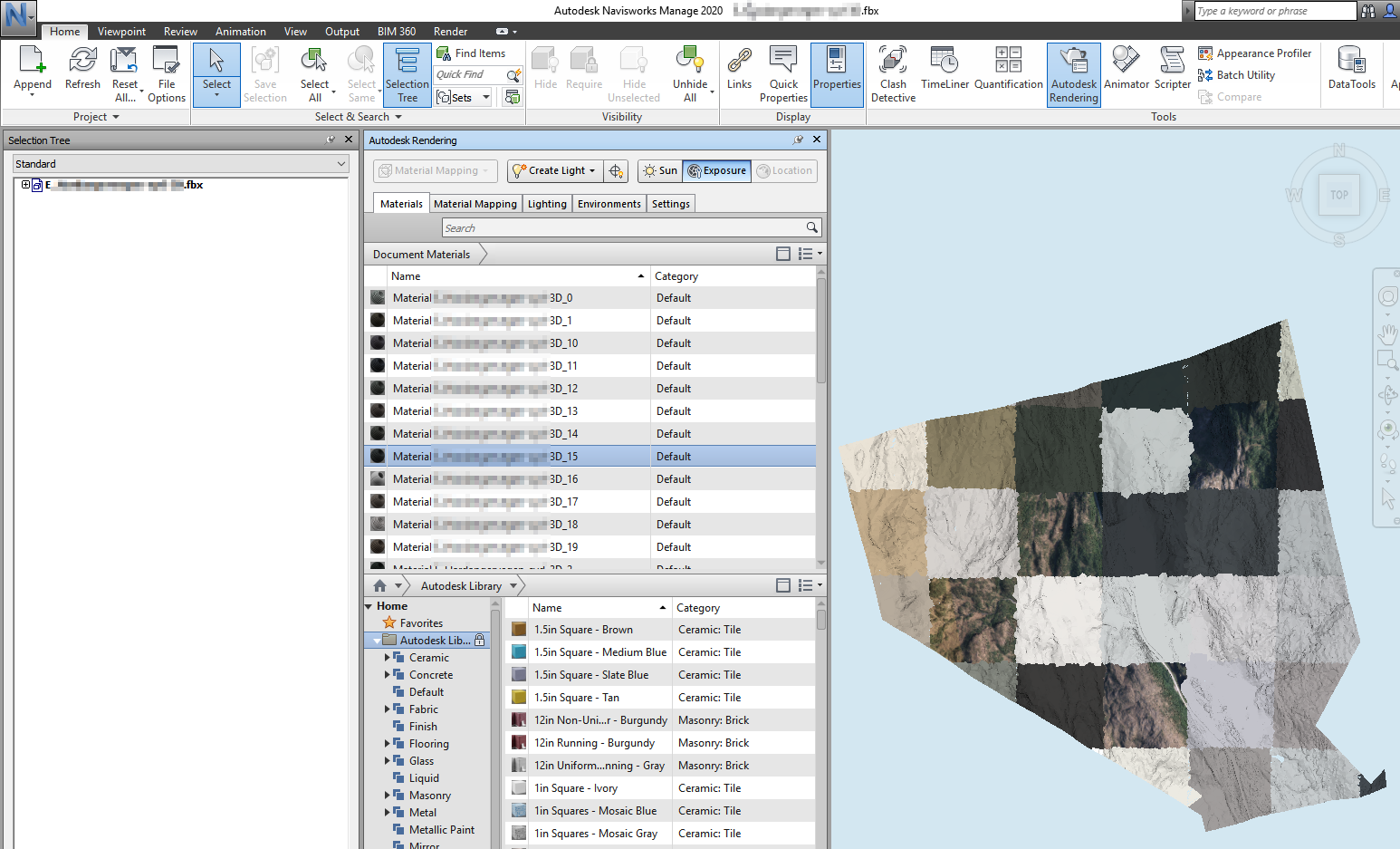1400x849 pixels.
Task: Click the Append file icon
Action: [32, 60]
